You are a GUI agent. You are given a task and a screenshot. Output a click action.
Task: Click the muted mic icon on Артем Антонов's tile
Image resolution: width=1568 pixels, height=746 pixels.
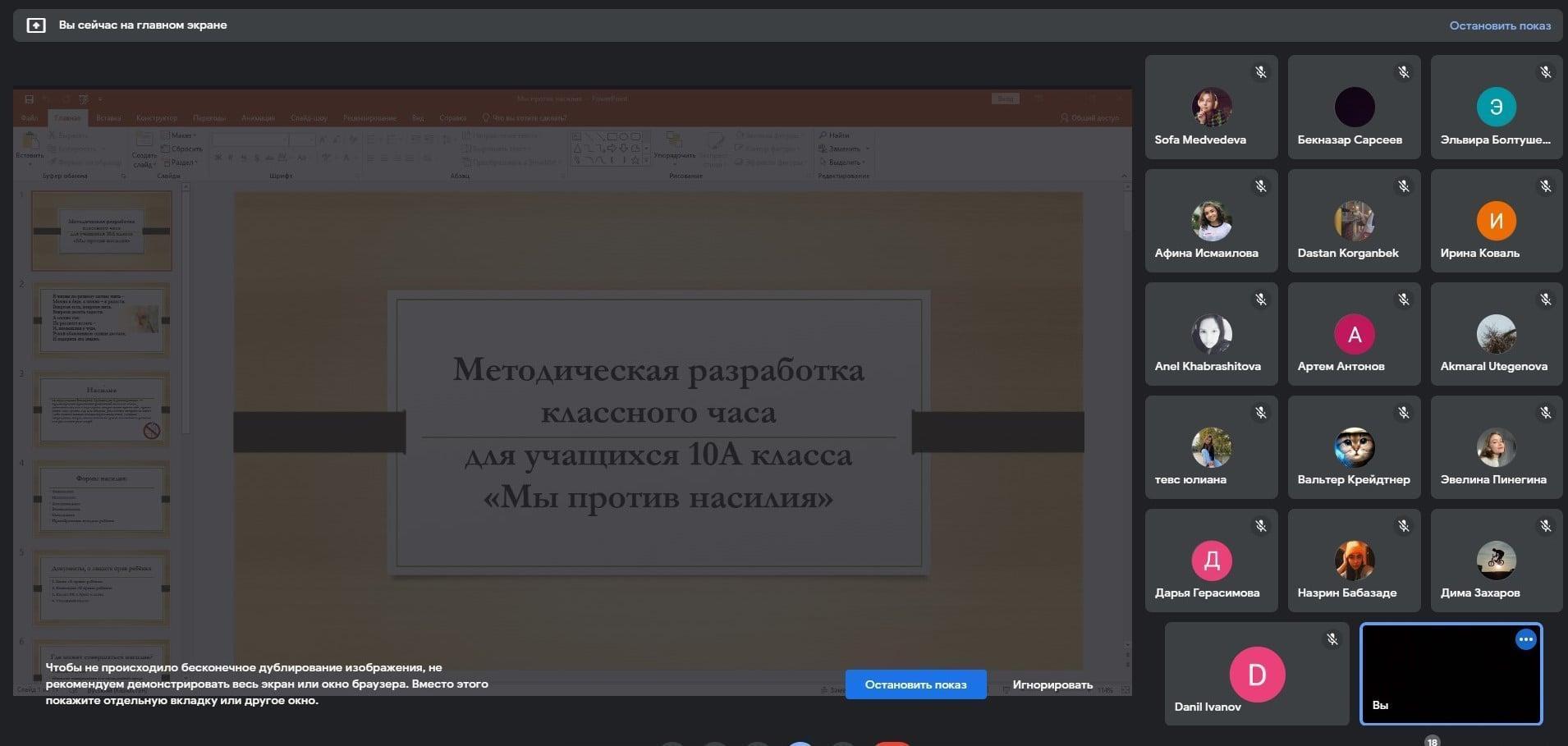click(x=1403, y=300)
